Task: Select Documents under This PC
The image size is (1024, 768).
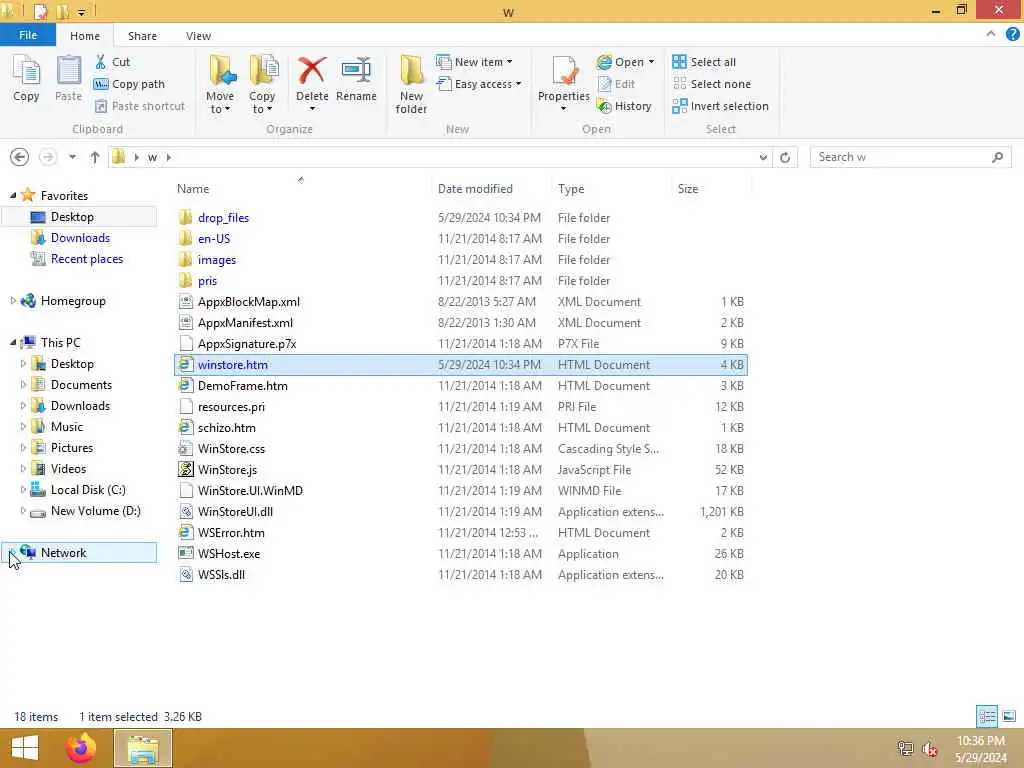Action: 81,385
